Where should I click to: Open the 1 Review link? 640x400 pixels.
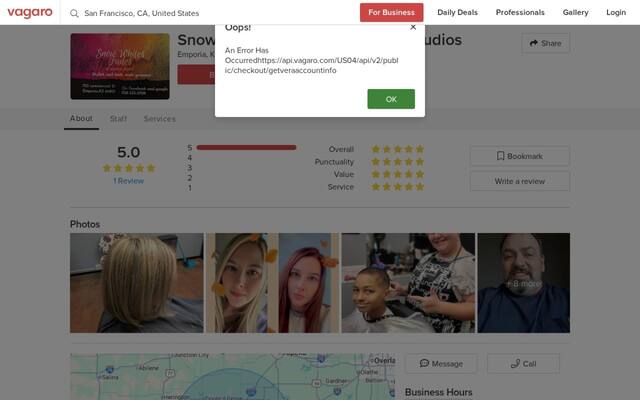129,181
